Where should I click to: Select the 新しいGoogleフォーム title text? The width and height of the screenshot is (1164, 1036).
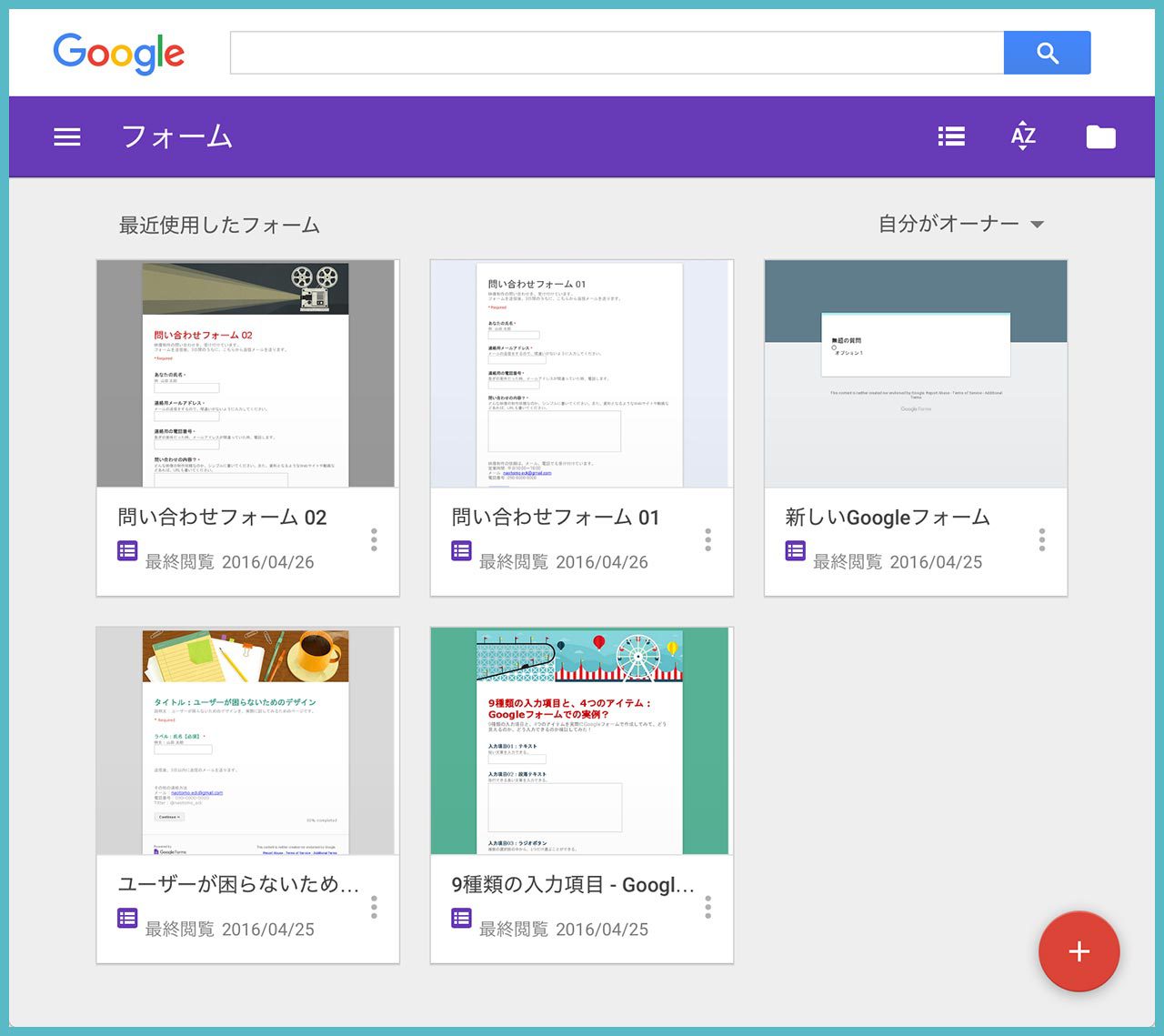(888, 518)
